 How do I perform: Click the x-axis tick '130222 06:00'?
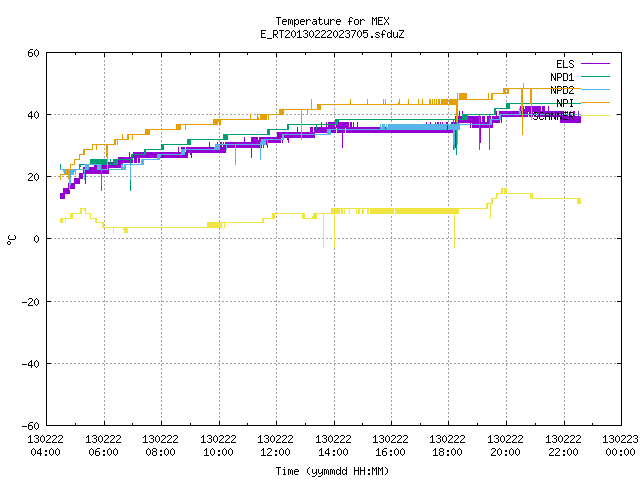[103, 446]
